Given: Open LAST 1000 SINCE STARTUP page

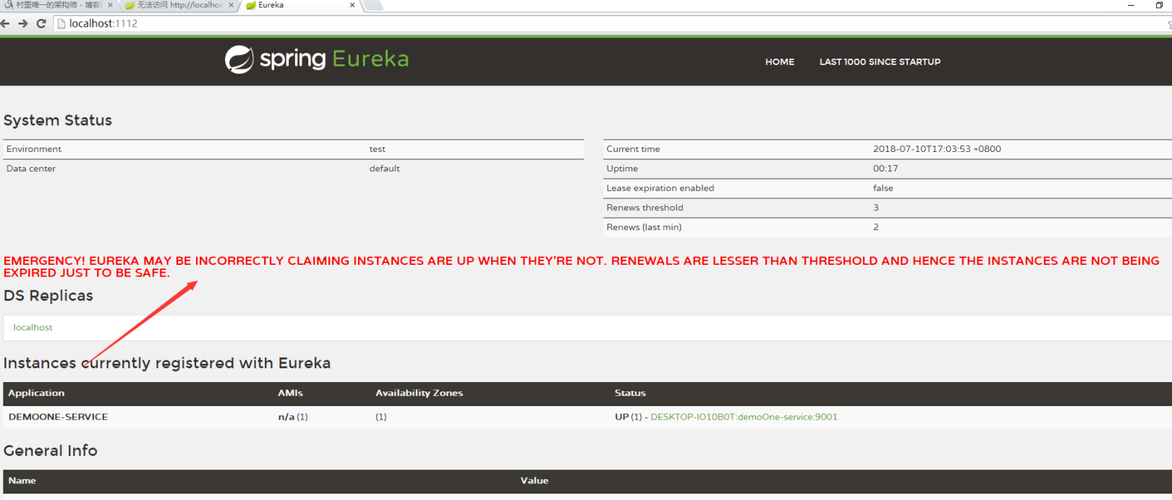Looking at the screenshot, I should pos(880,62).
